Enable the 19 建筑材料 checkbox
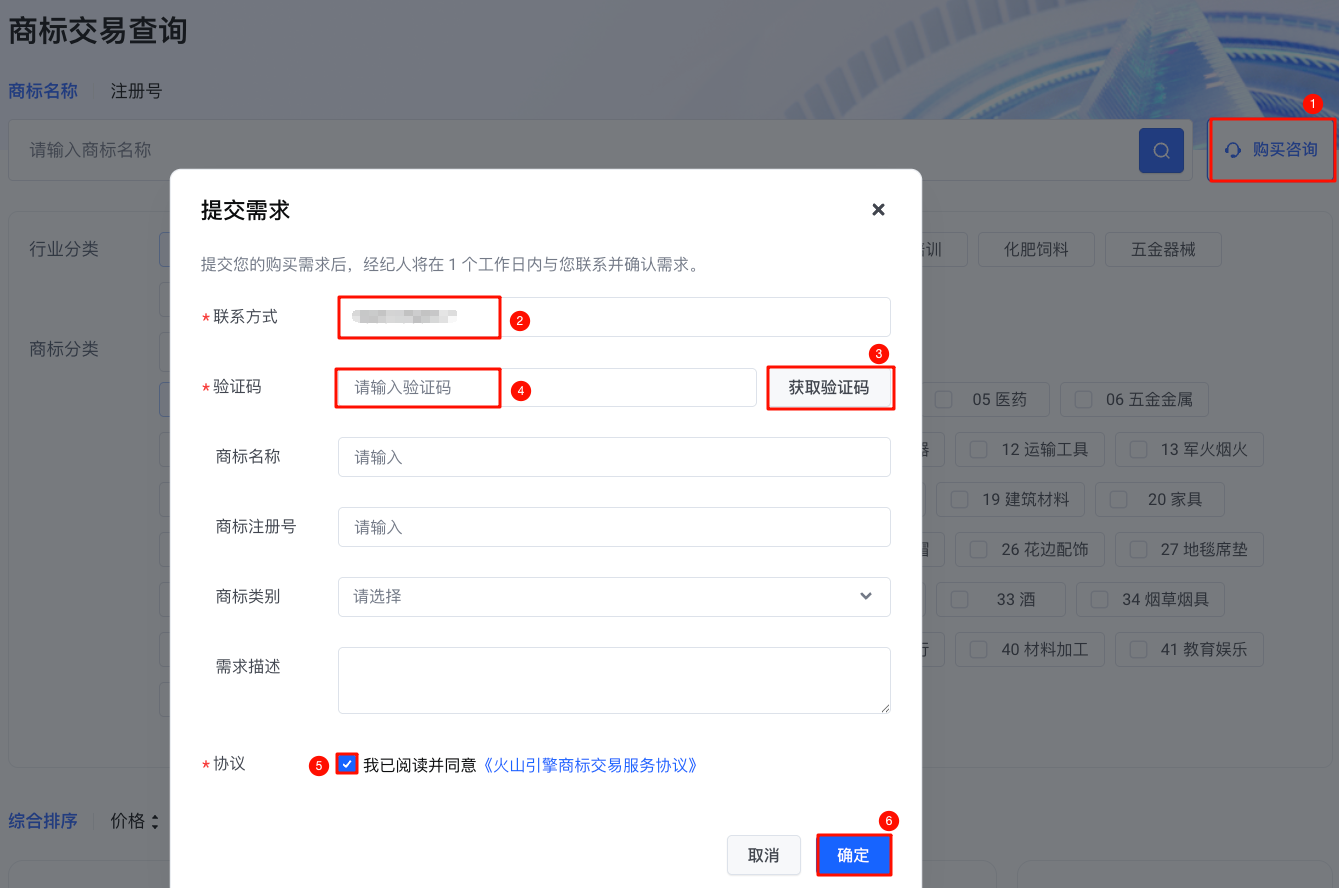 point(959,499)
